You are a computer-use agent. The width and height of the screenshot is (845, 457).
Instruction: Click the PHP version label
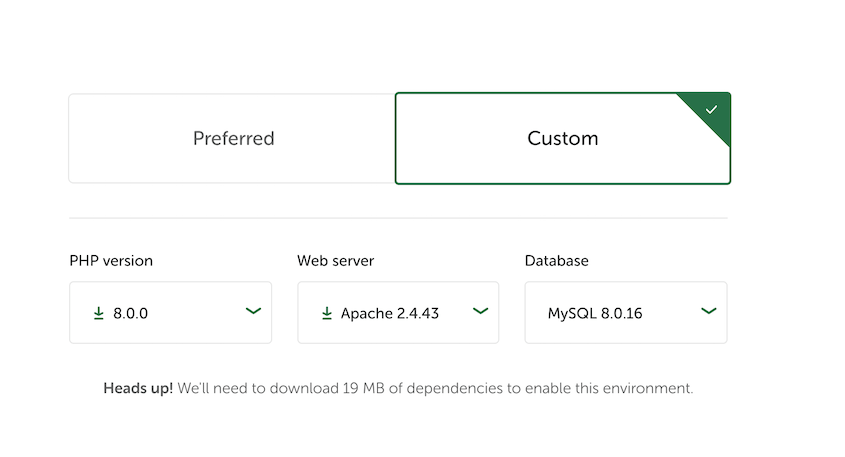pos(111,261)
